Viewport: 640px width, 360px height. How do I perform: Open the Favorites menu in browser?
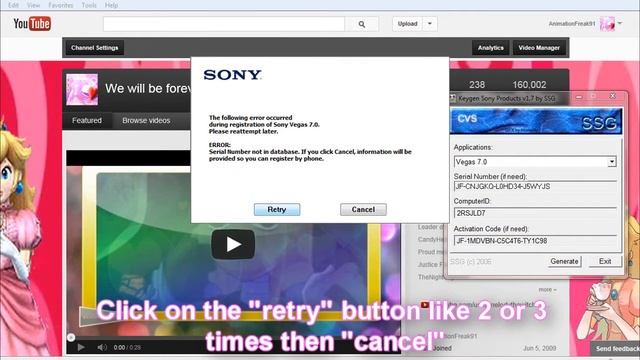pos(61,5)
